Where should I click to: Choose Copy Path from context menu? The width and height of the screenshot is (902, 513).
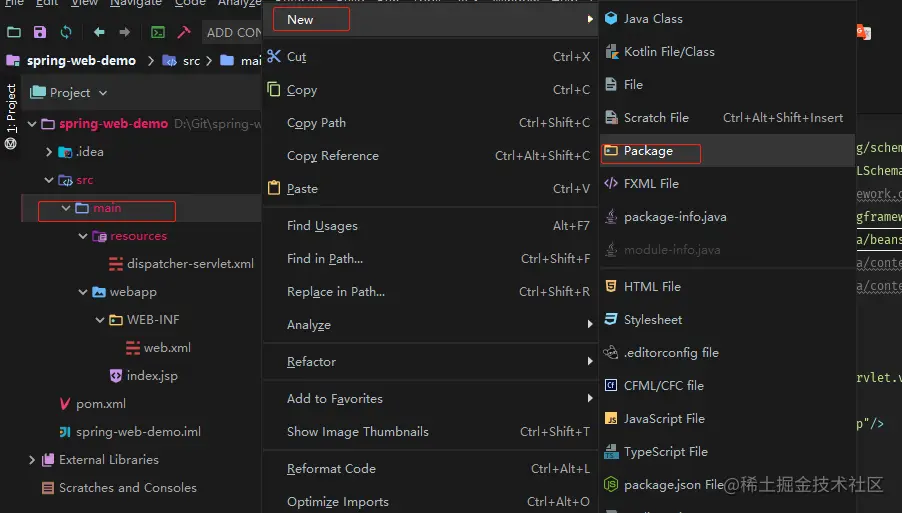pos(430,122)
